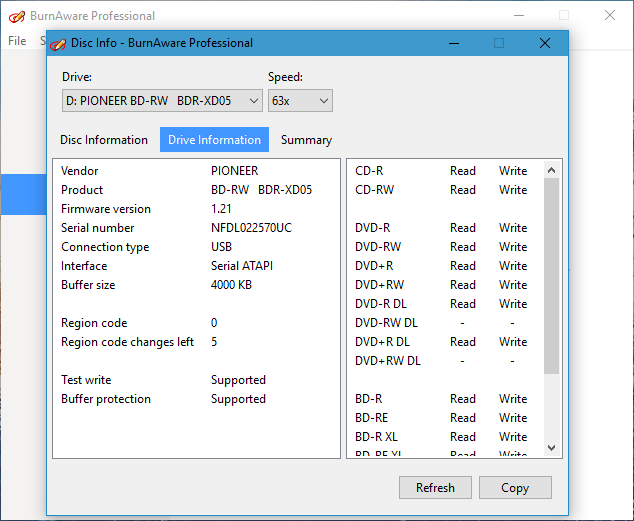Click the capabilities list scrollbar thumb
The image size is (634, 521).
[x=552, y=276]
